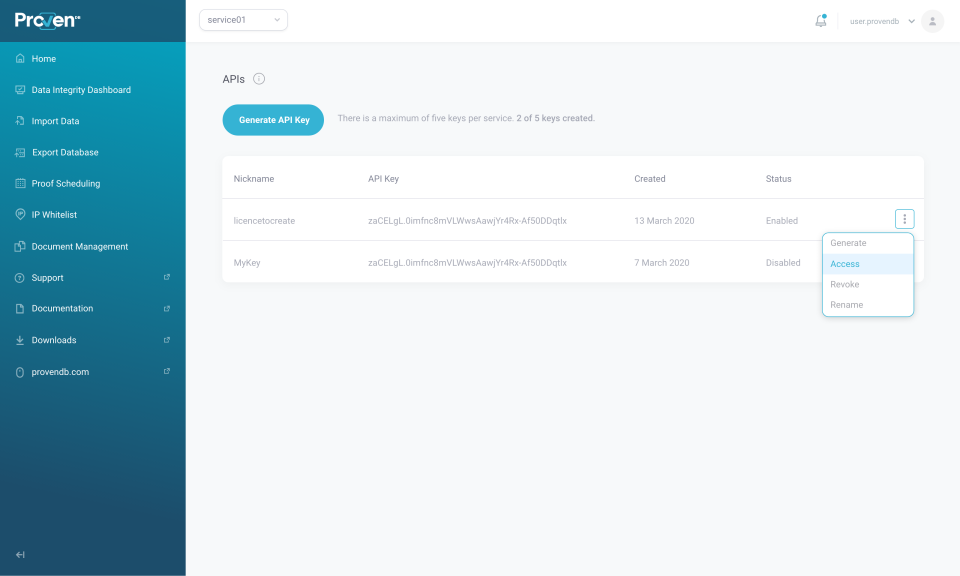
Task: Click the APIs info icon
Action: coord(259,79)
